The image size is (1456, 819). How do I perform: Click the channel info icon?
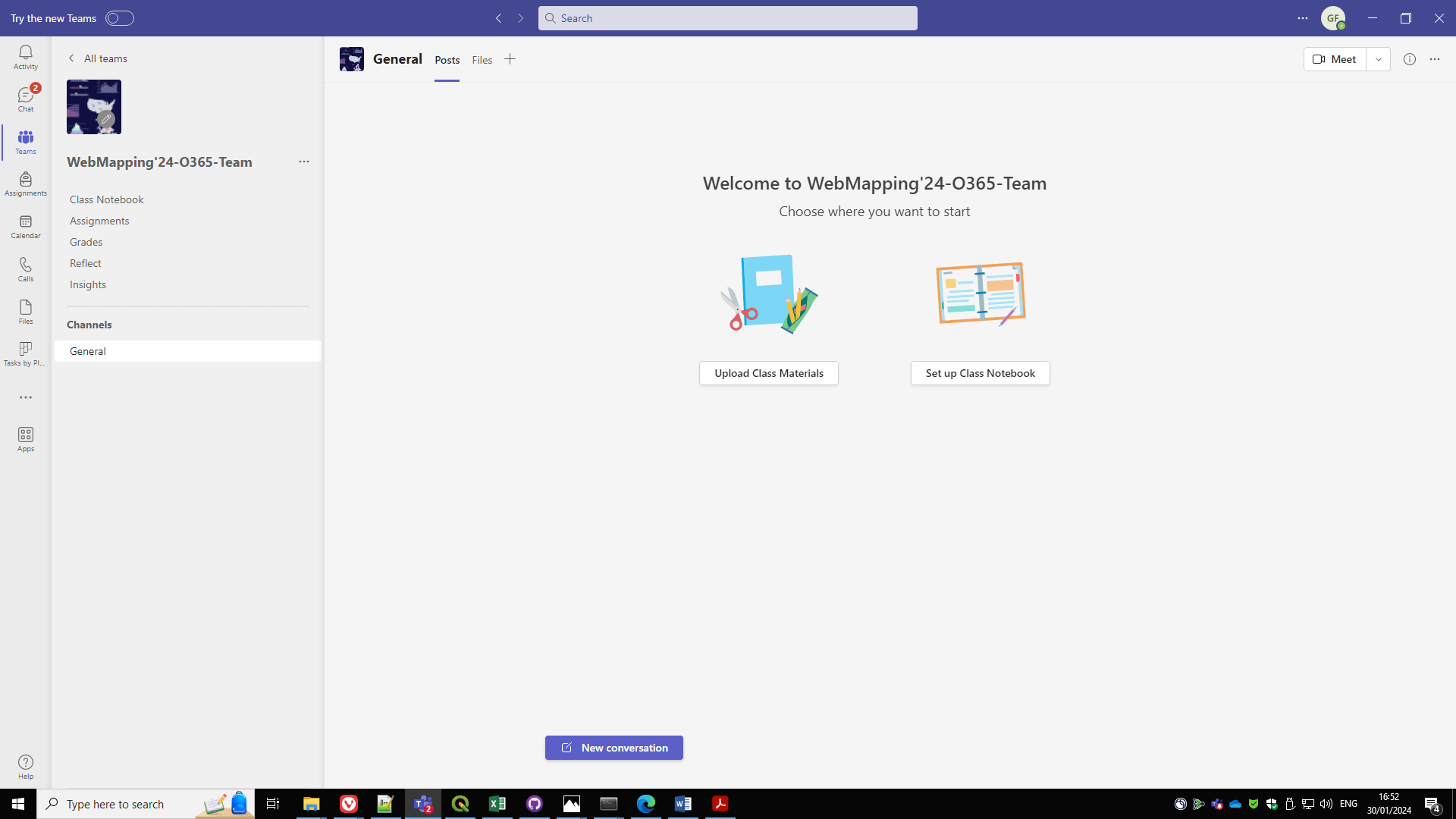click(x=1409, y=59)
